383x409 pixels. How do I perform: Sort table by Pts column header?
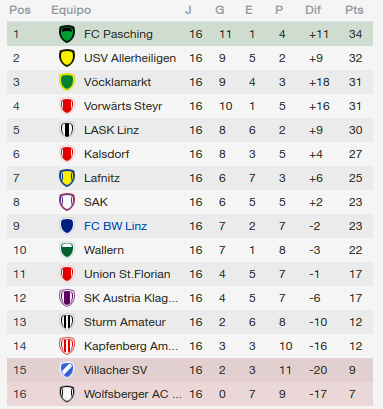pyautogui.click(x=354, y=10)
